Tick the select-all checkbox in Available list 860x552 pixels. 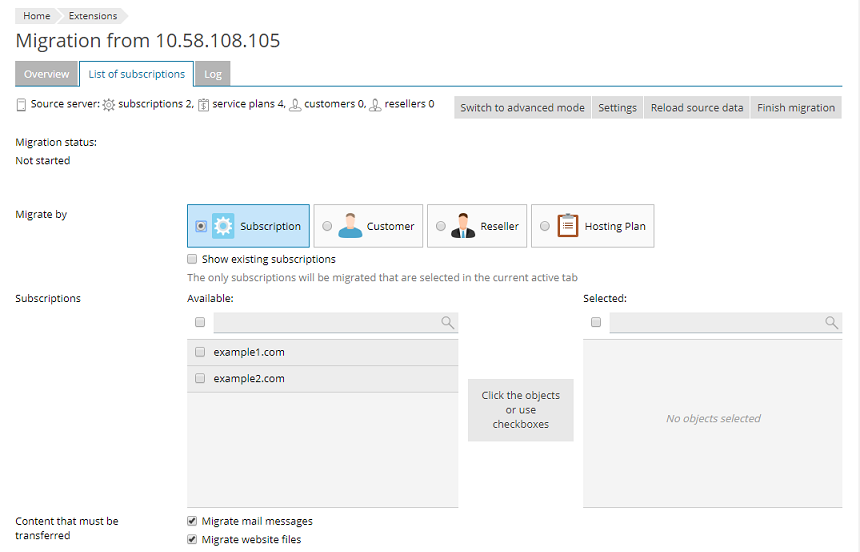(200, 323)
